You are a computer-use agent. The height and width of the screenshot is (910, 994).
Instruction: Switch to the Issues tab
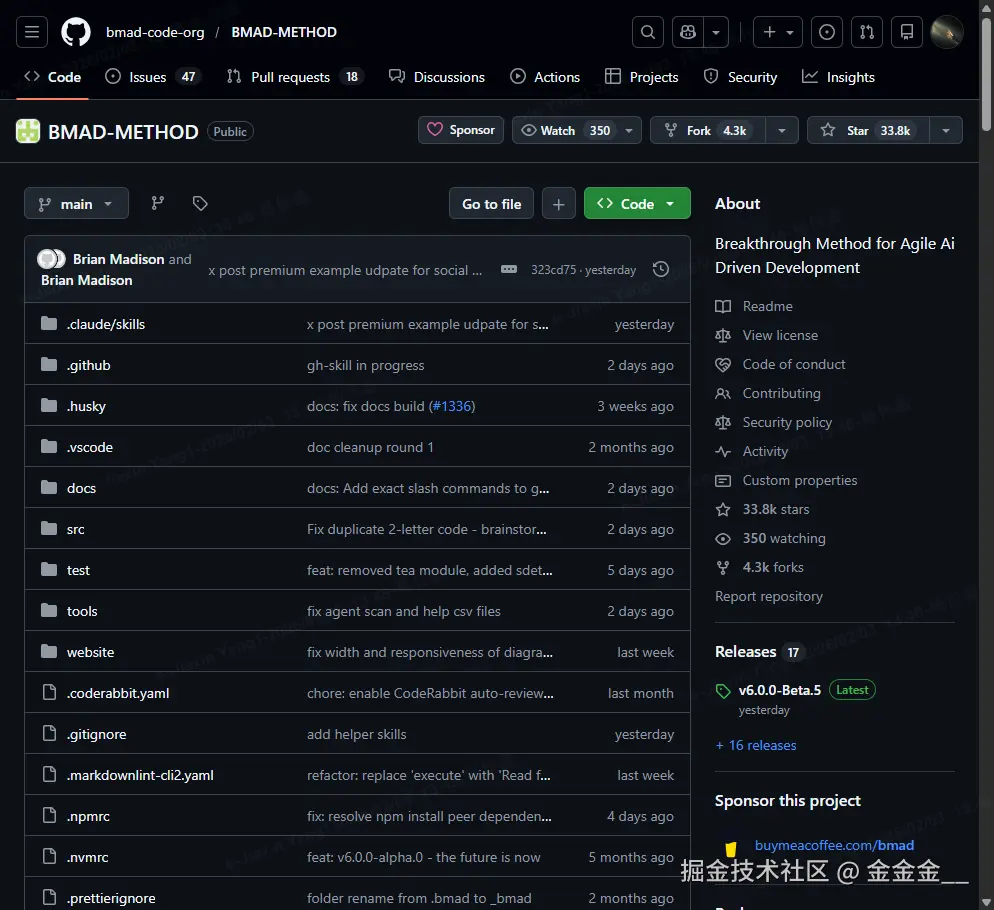[153, 77]
